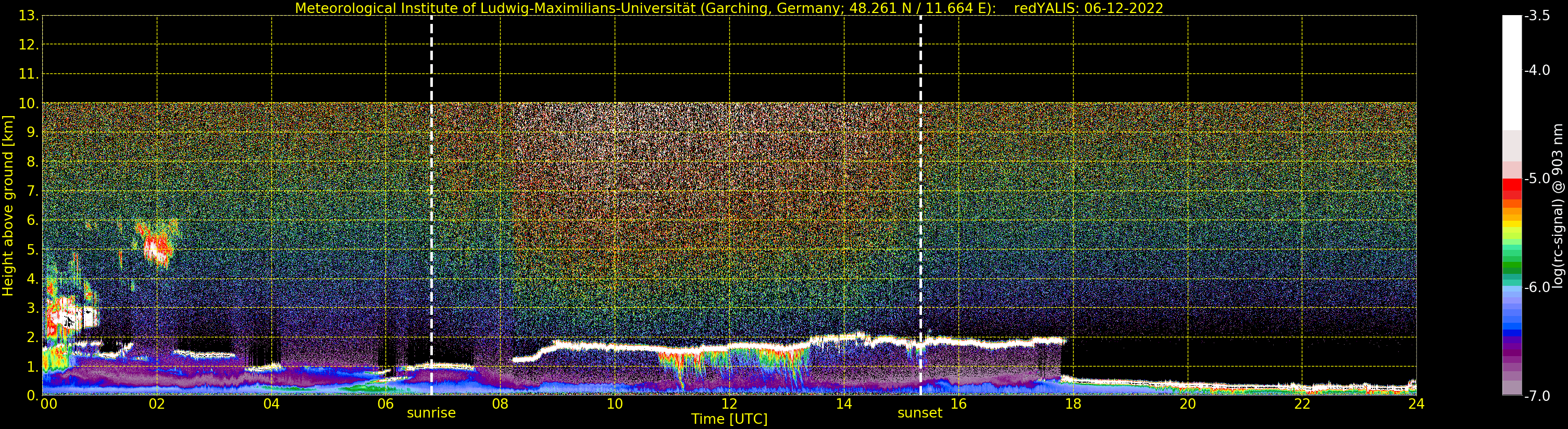Click the white dashed sunset line
1568x429 pixels.
(x=920, y=206)
